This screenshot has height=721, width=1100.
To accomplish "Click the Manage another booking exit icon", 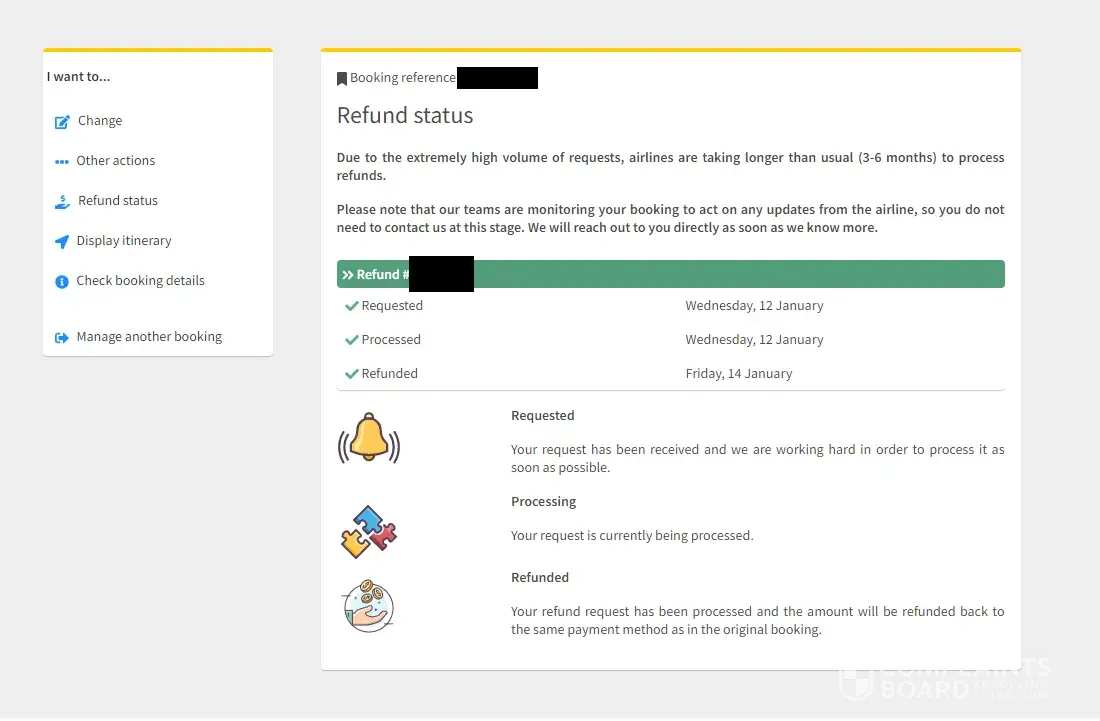I will [x=62, y=338].
